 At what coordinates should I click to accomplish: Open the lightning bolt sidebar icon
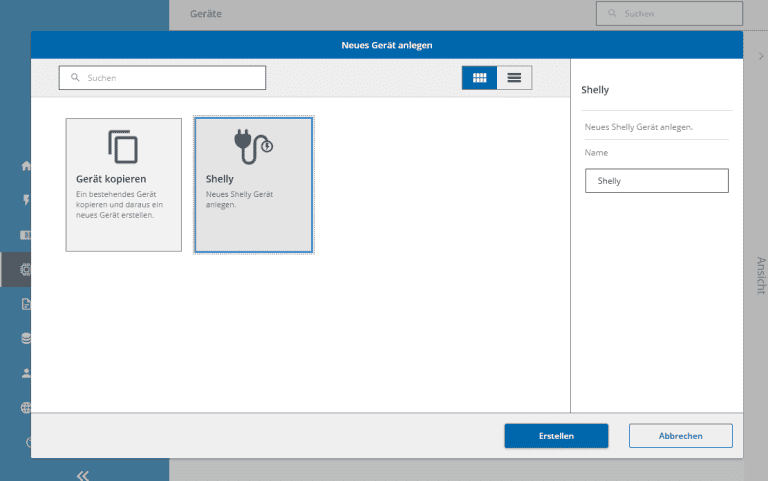point(26,200)
